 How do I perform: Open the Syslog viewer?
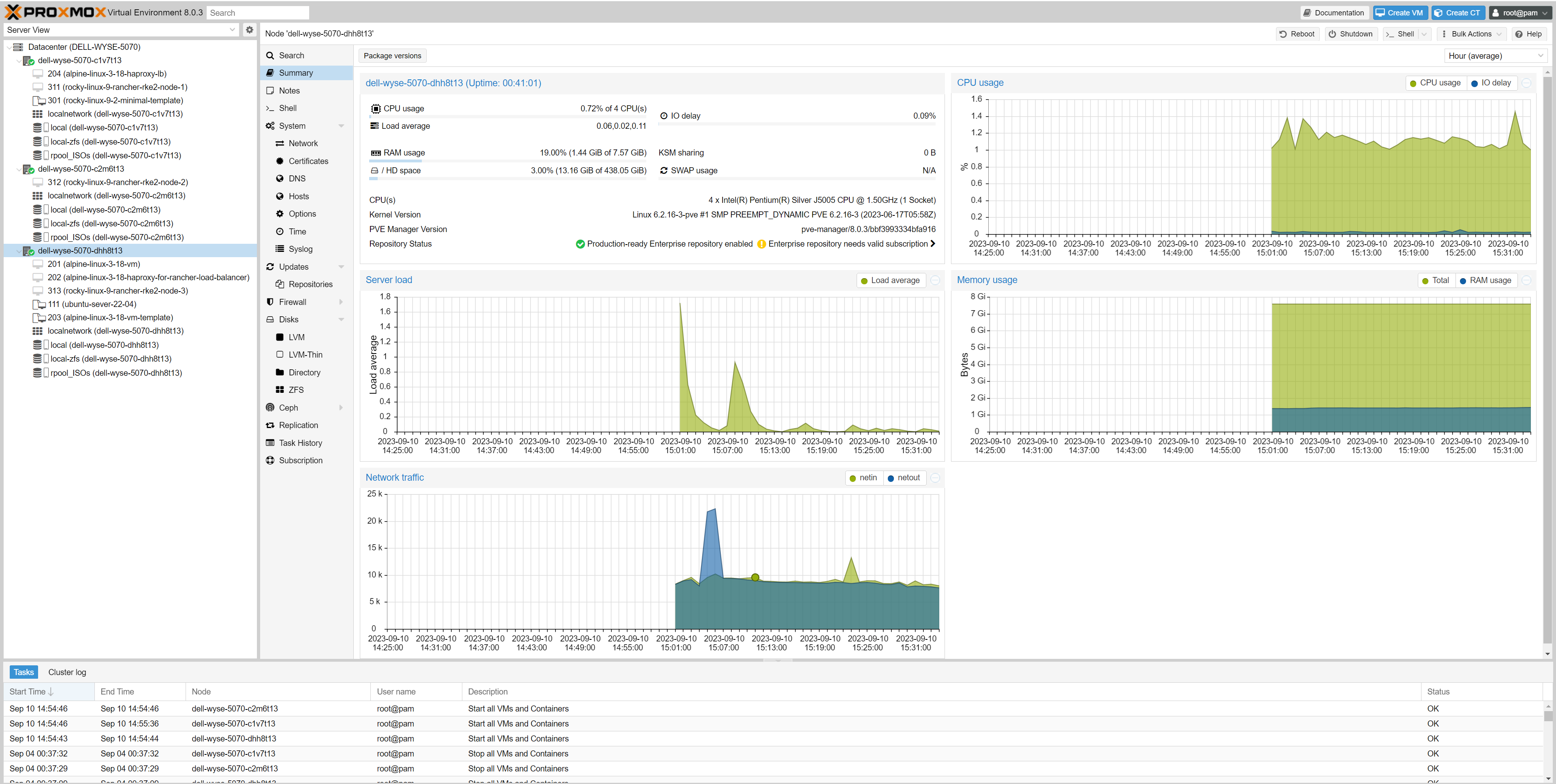[x=300, y=249]
